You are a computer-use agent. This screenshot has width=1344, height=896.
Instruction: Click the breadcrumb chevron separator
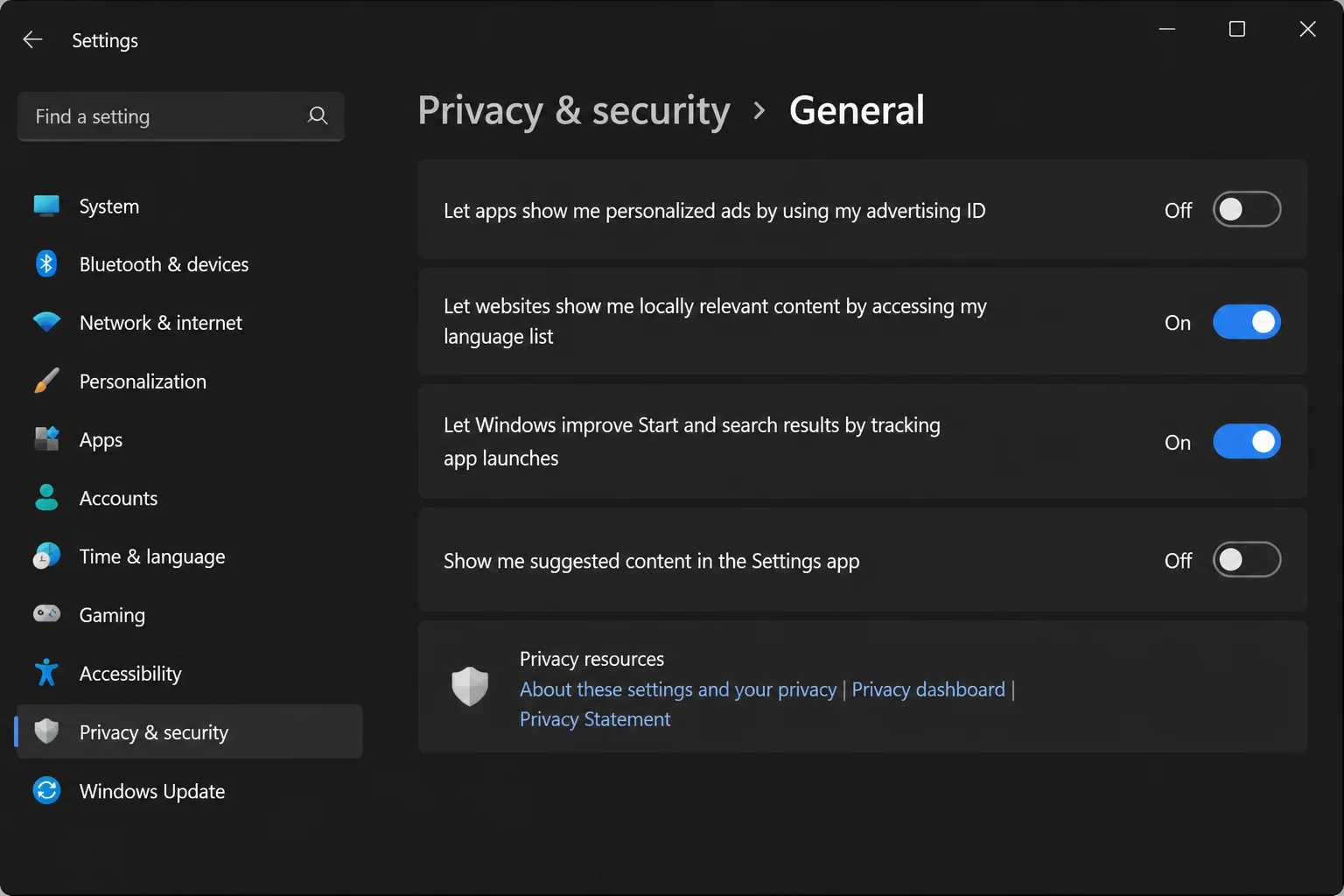[759, 111]
